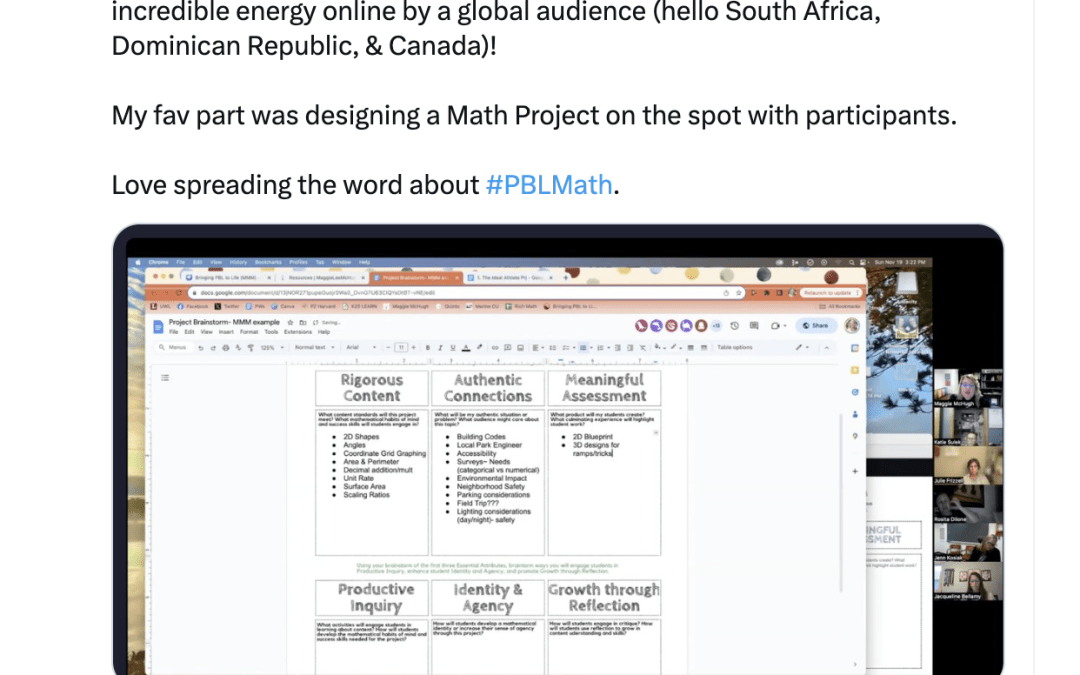The width and height of the screenshot is (1080, 675).
Task: Click the font size field showing 11
Action: coord(401,348)
